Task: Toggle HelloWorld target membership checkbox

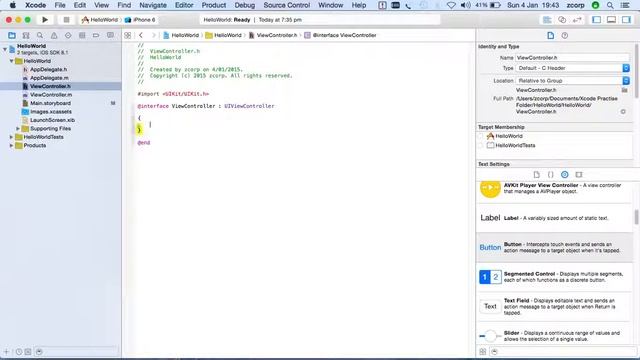Action: [480, 136]
